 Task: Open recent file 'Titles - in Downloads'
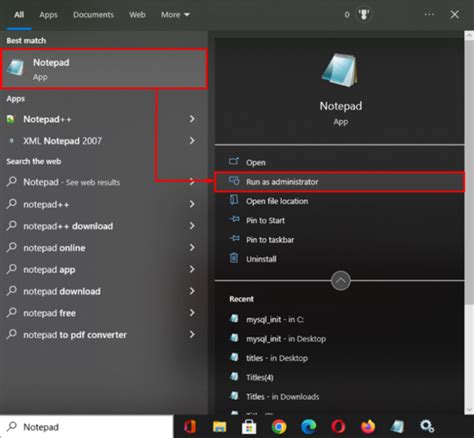point(282,397)
